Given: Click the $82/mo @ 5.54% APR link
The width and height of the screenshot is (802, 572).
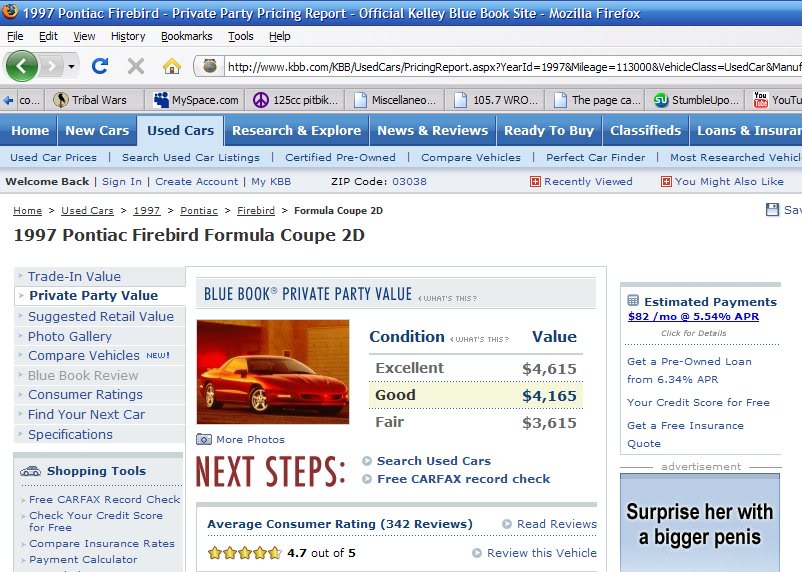Looking at the screenshot, I should [693, 317].
